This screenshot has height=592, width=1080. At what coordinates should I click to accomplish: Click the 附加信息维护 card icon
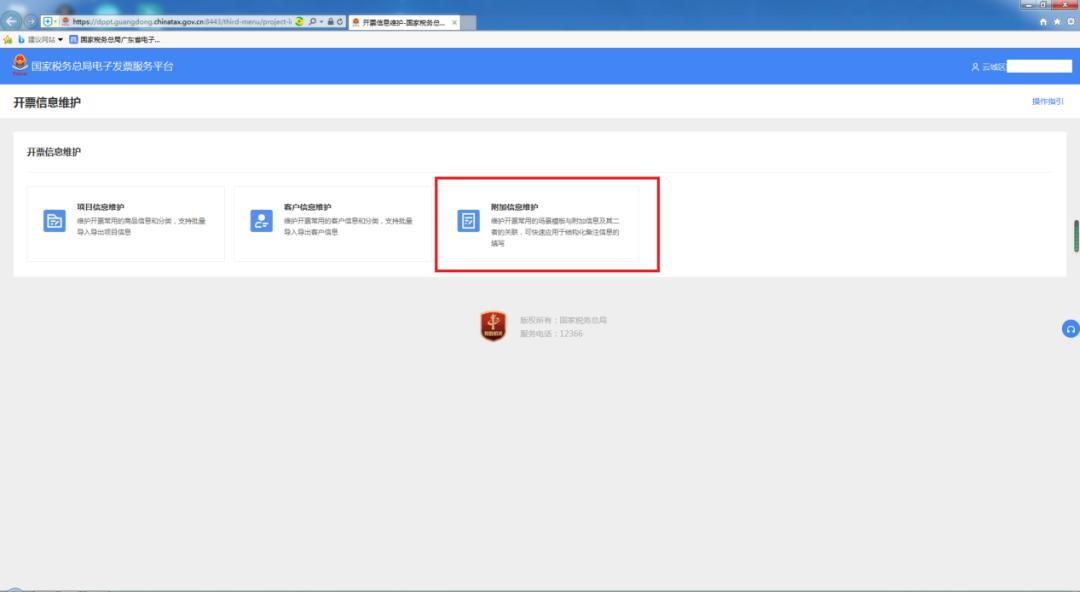pyautogui.click(x=468, y=221)
